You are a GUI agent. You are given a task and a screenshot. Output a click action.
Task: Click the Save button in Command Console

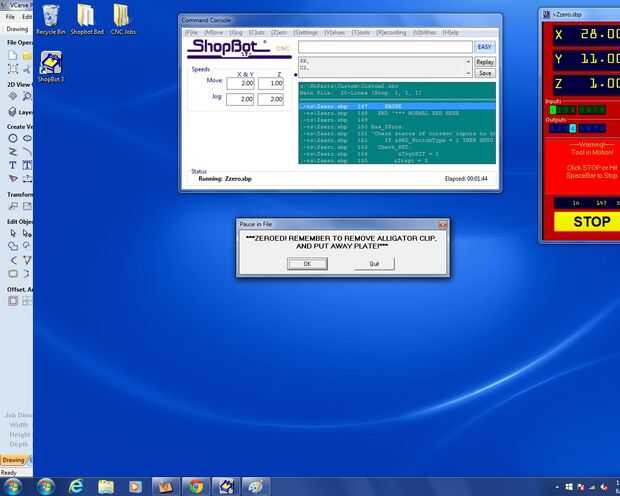[x=485, y=73]
